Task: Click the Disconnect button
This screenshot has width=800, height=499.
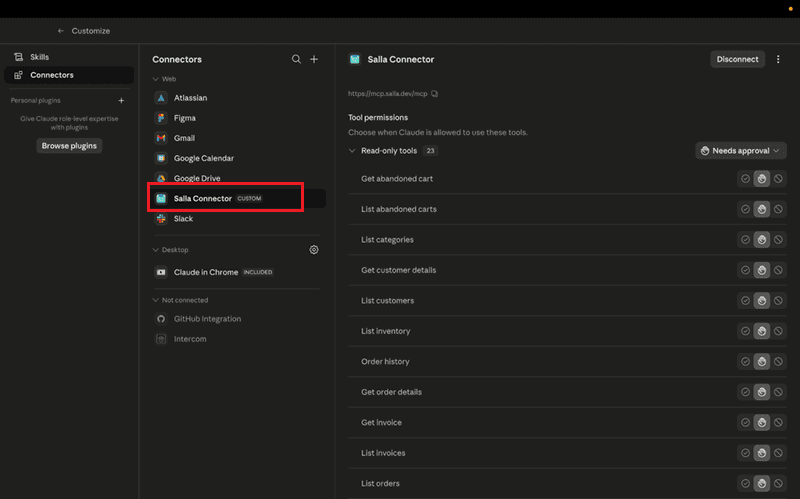Action: (x=737, y=59)
